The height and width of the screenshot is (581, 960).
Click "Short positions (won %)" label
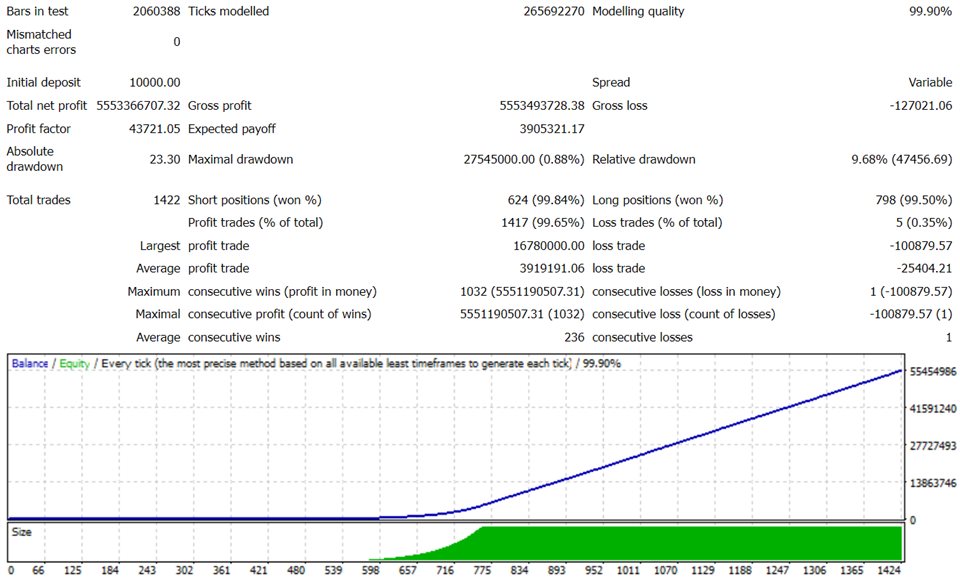click(255, 200)
